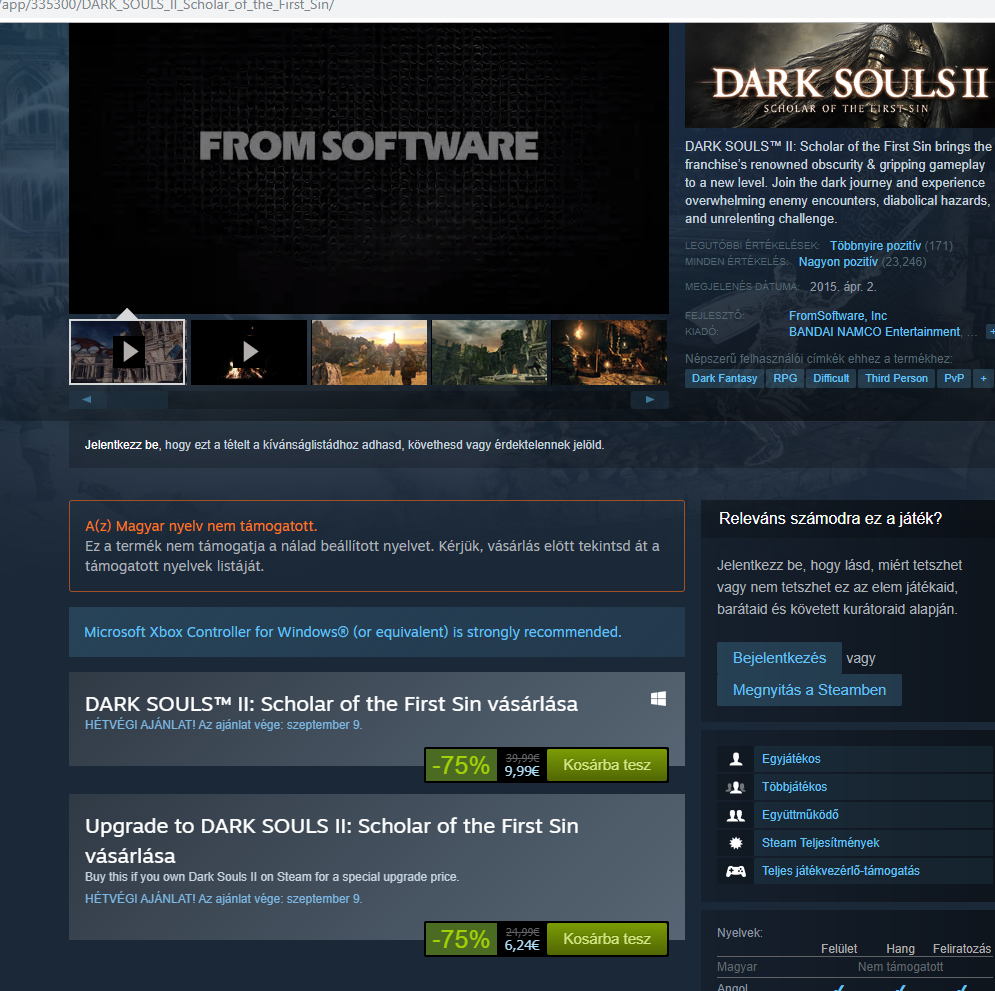Click the left arrow of screenshot strip
Screen dimensions: 995x991
[87, 400]
